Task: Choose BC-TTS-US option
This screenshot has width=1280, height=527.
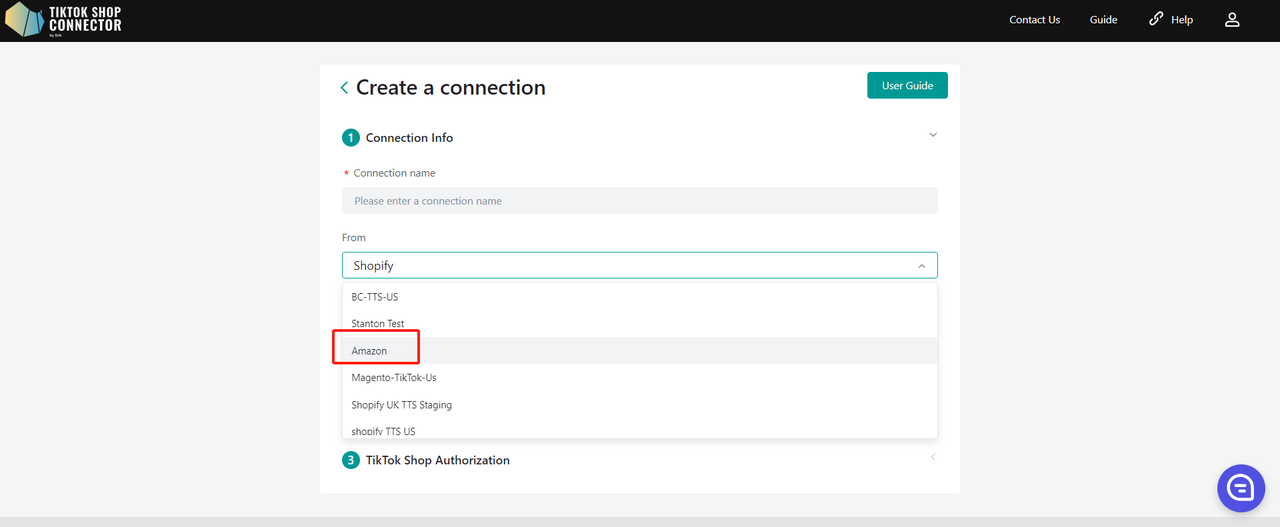Action: 375,297
